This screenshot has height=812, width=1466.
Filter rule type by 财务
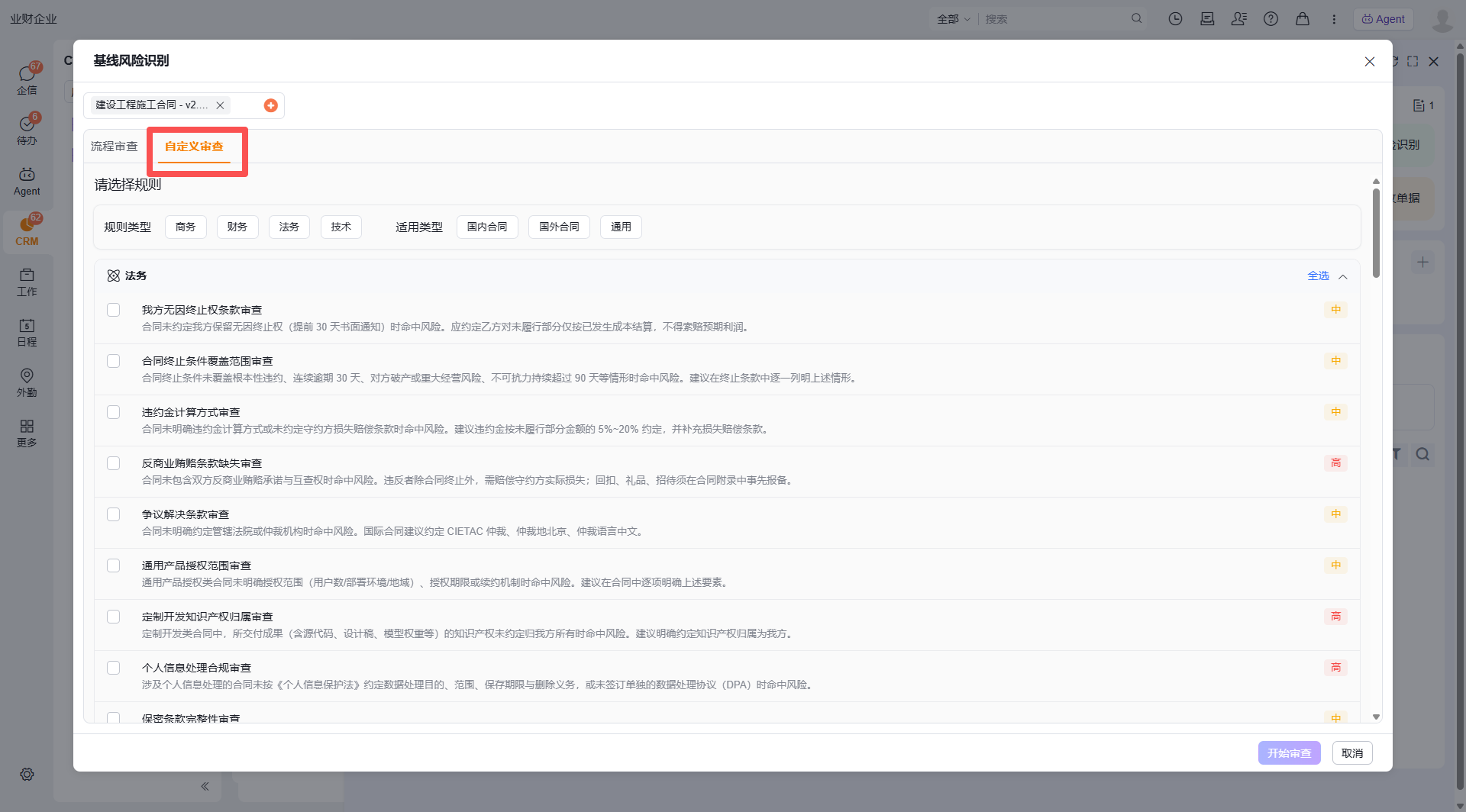pos(237,227)
